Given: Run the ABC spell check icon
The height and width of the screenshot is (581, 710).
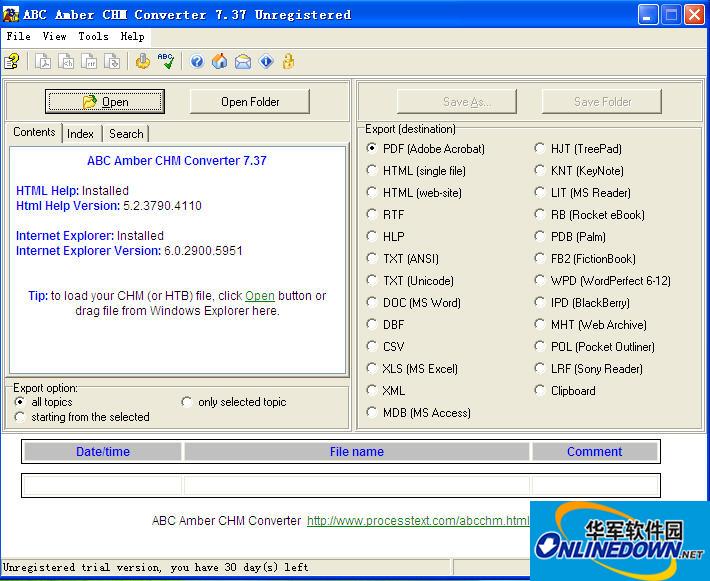Looking at the screenshot, I should click(166, 61).
